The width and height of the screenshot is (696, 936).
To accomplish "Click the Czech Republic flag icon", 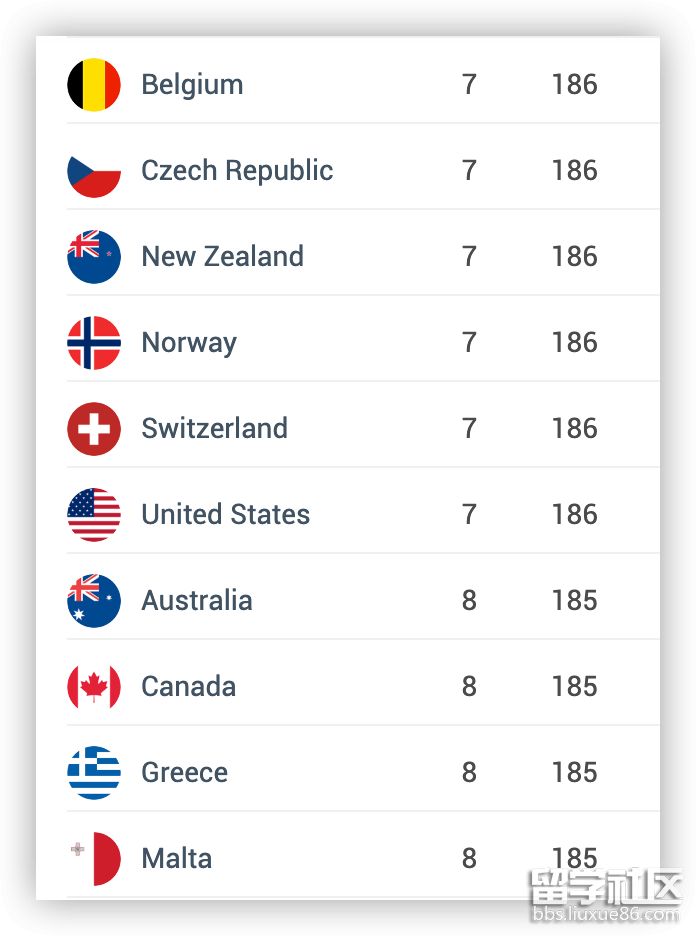I will [94, 171].
